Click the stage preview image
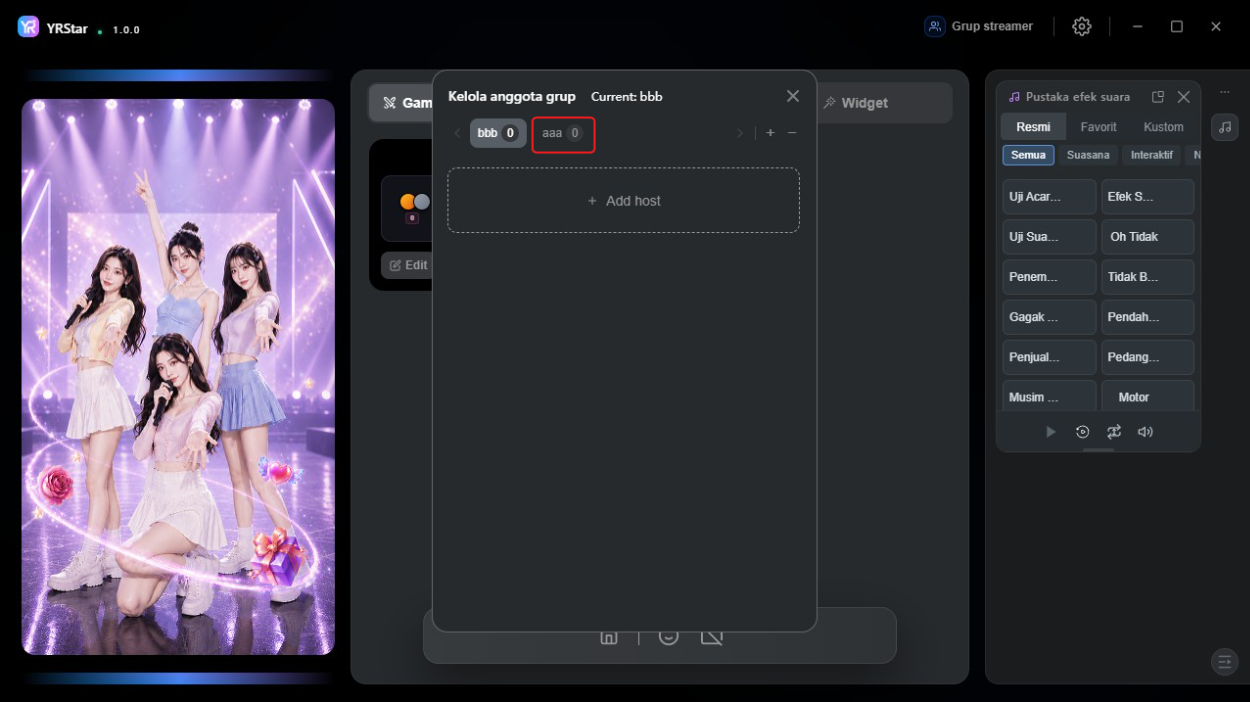Viewport: 1250px width, 702px height. [178, 377]
